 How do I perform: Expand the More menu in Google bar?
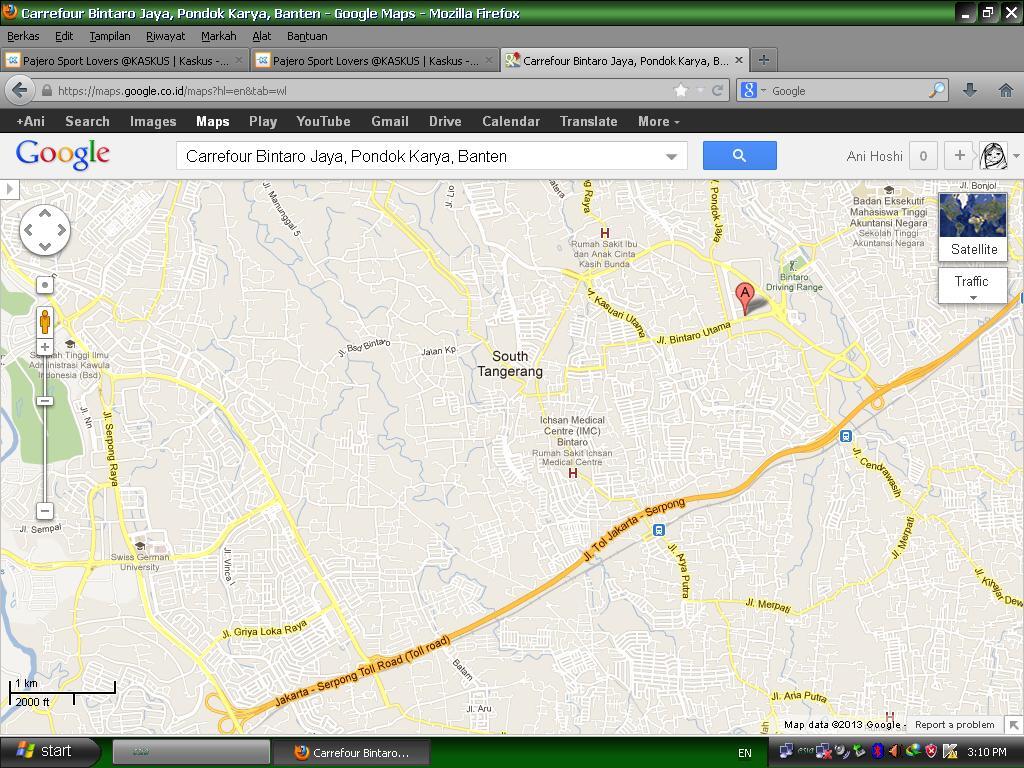coord(659,121)
